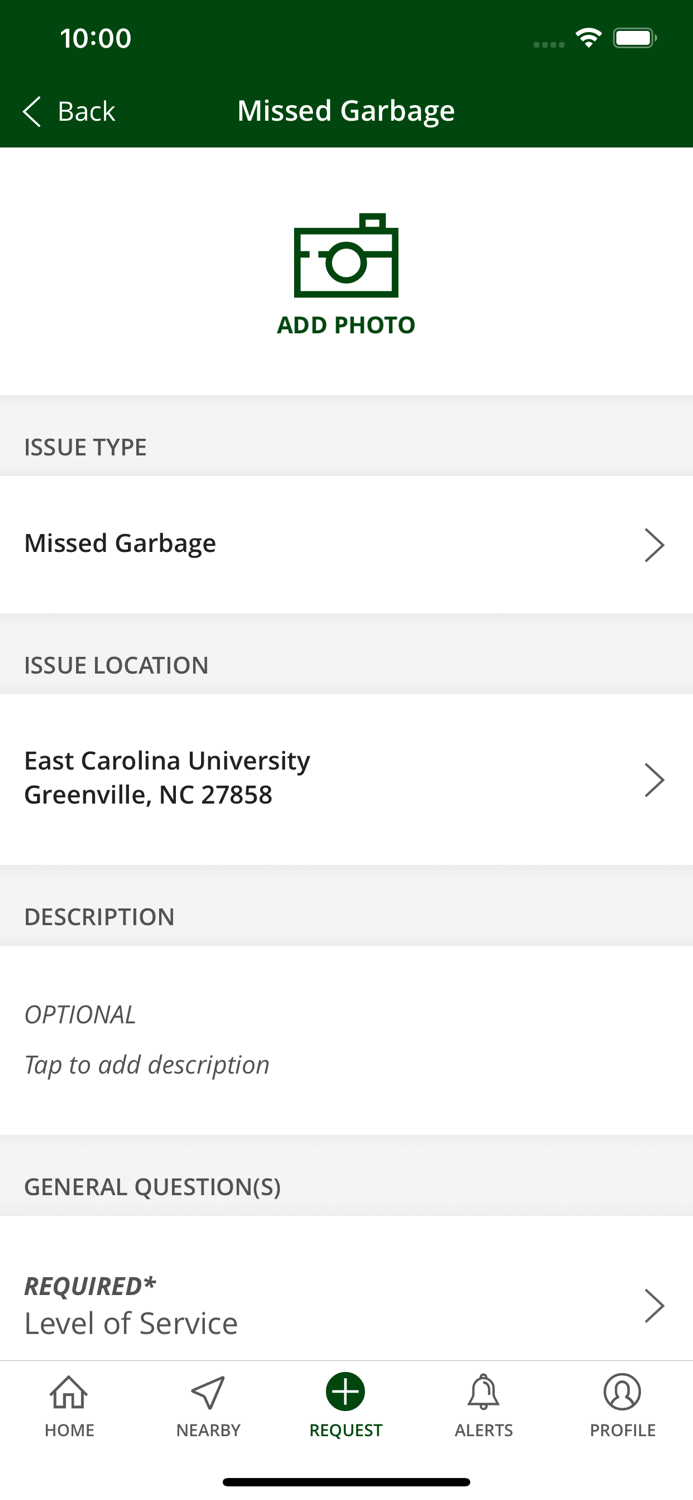Tap the Back text link
693x1500 pixels.
(x=86, y=111)
